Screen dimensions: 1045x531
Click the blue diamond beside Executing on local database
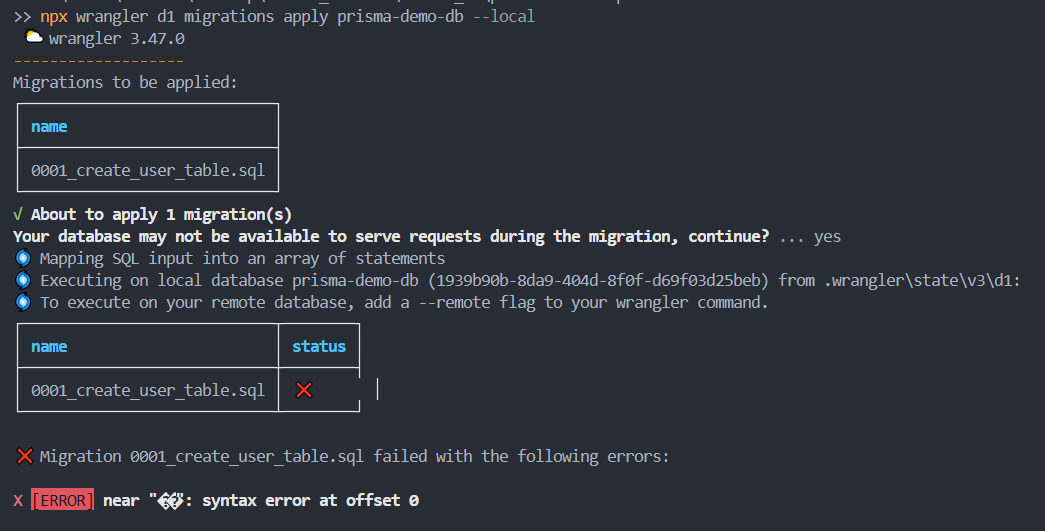pos(23,280)
